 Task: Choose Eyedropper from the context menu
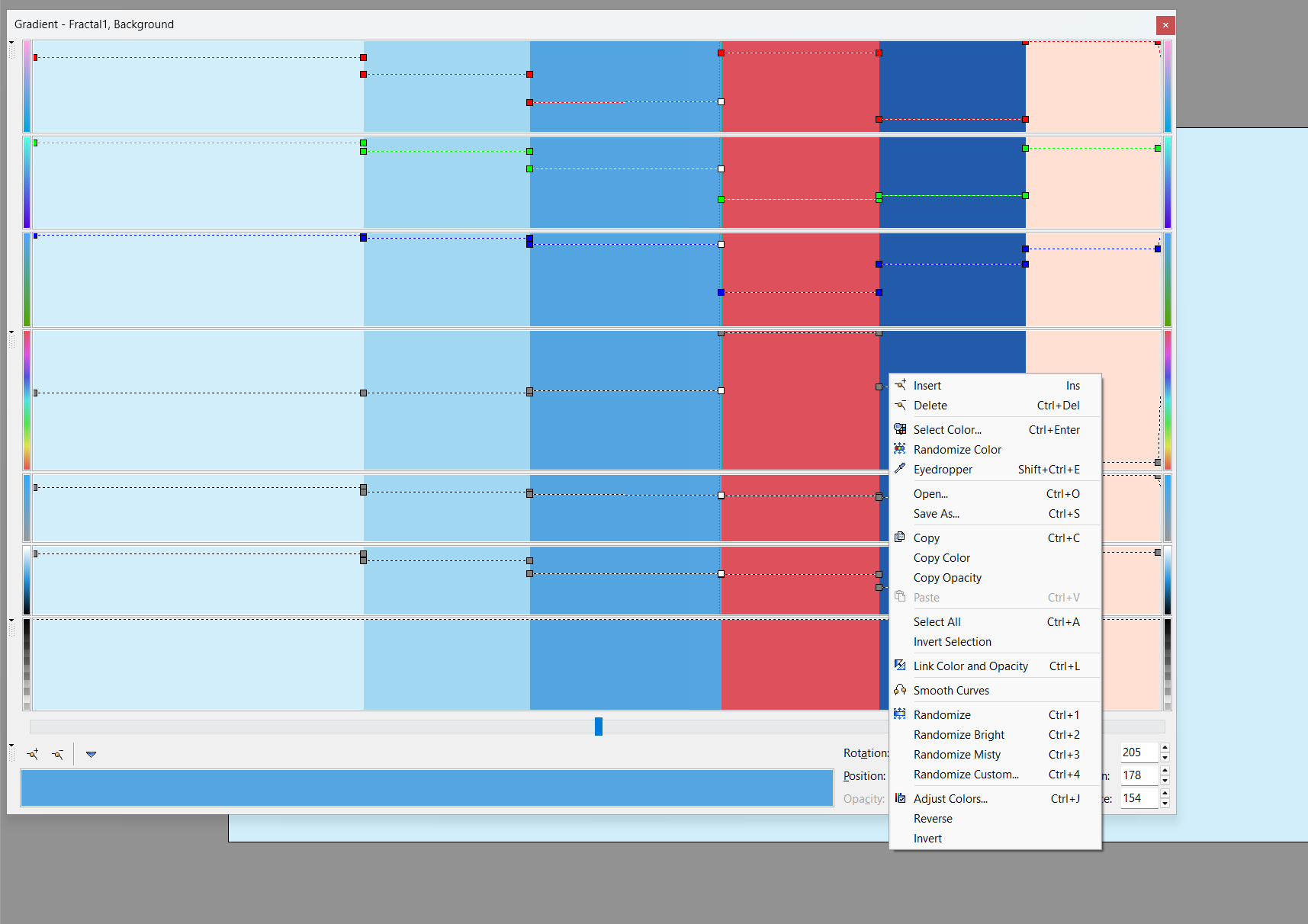pos(943,470)
